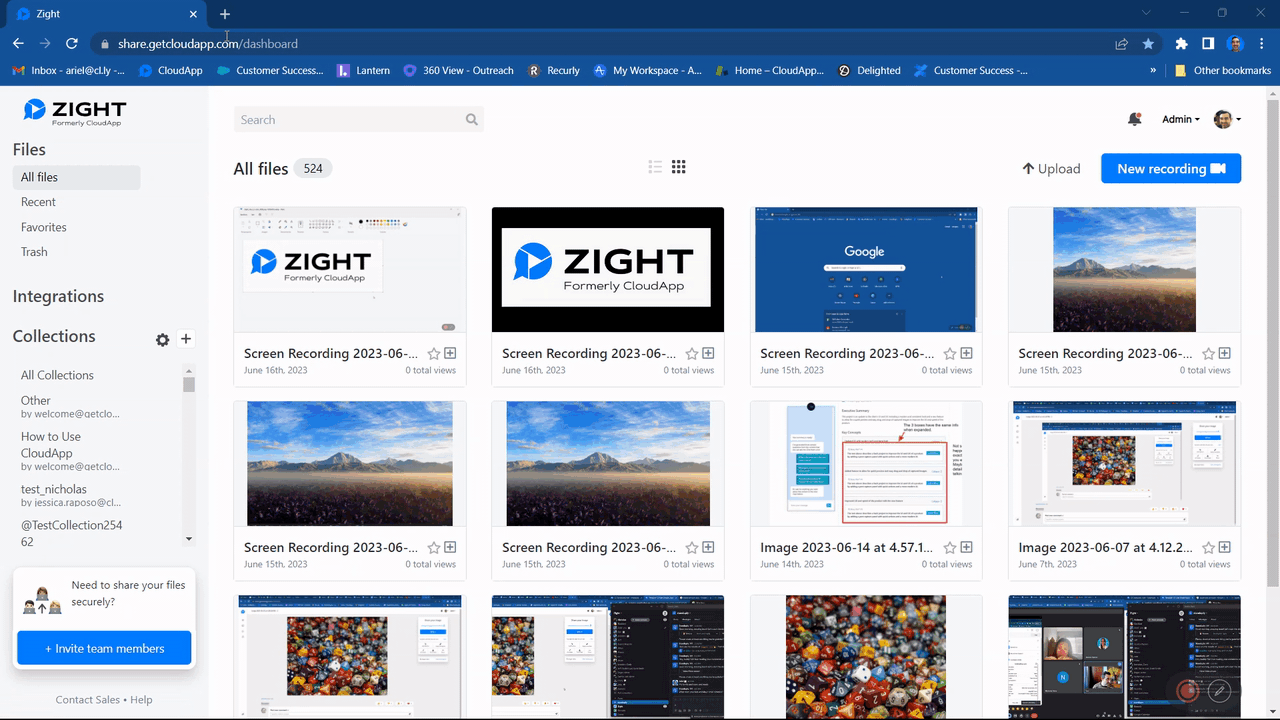
Task: Open the Help link
Action: [141, 700]
